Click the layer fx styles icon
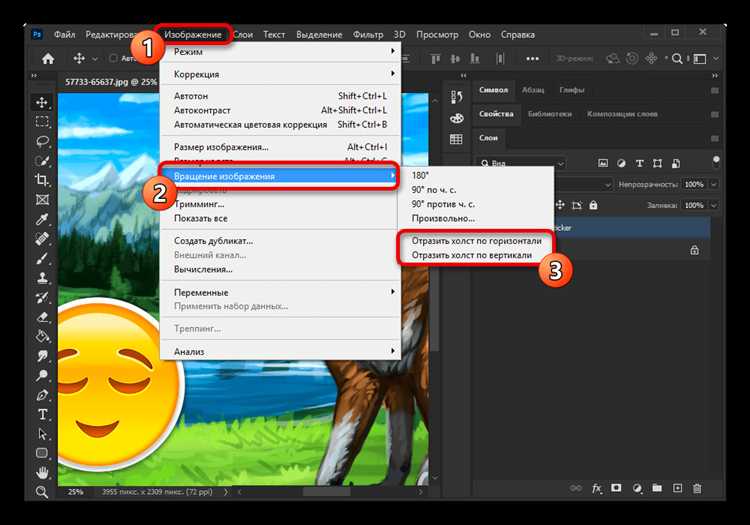Image resolution: width=750 pixels, height=525 pixels. coord(596,488)
